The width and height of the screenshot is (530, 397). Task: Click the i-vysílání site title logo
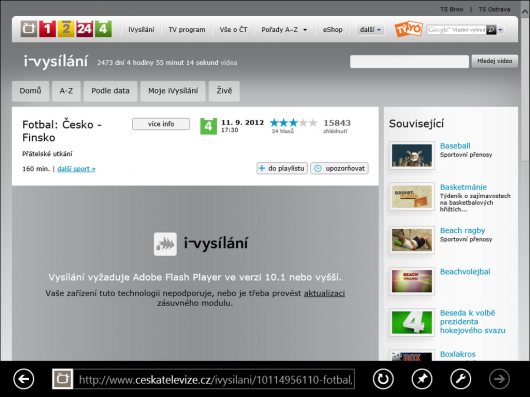click(x=56, y=61)
